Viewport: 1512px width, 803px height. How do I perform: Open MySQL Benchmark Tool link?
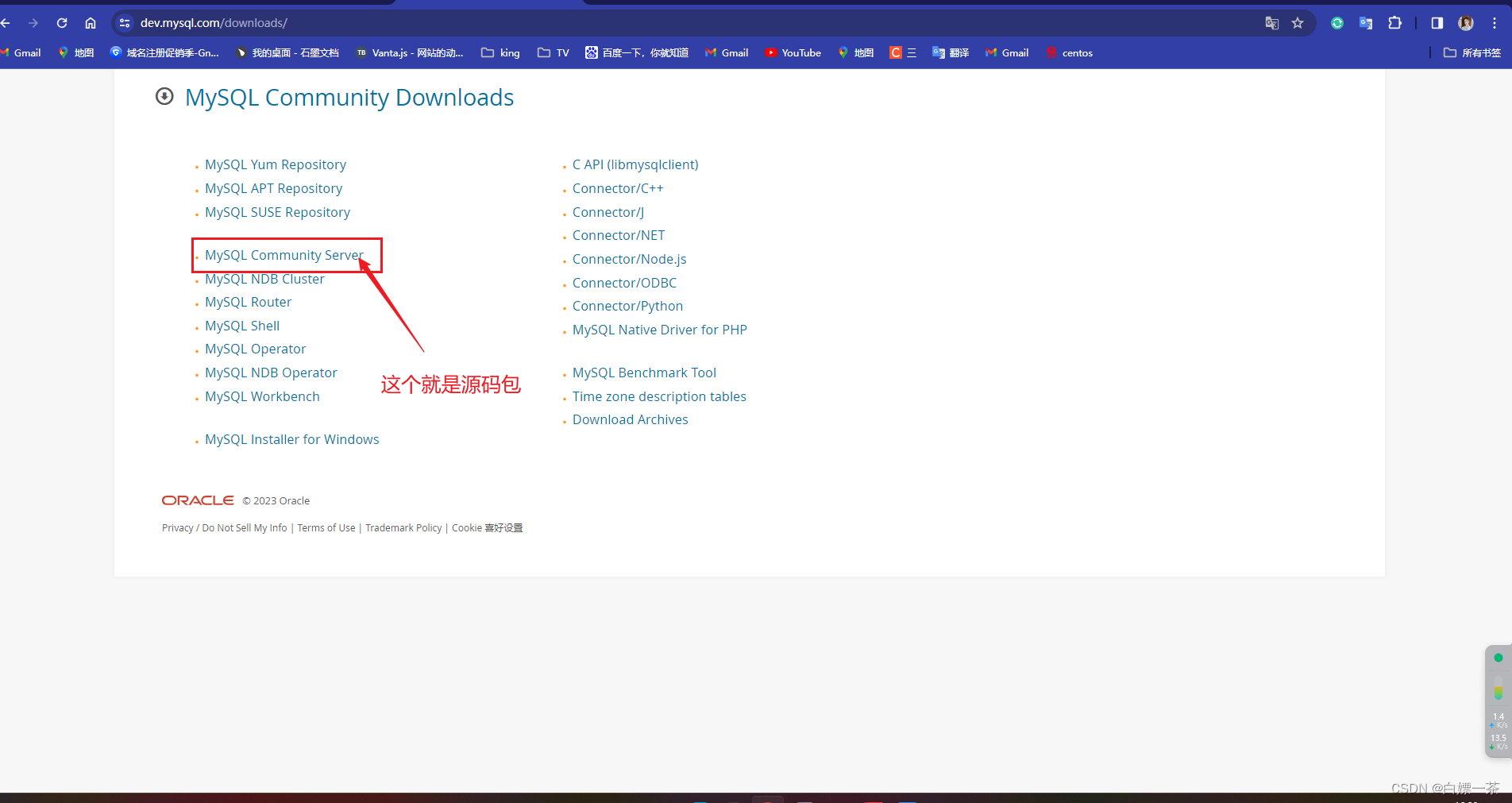pyautogui.click(x=644, y=373)
